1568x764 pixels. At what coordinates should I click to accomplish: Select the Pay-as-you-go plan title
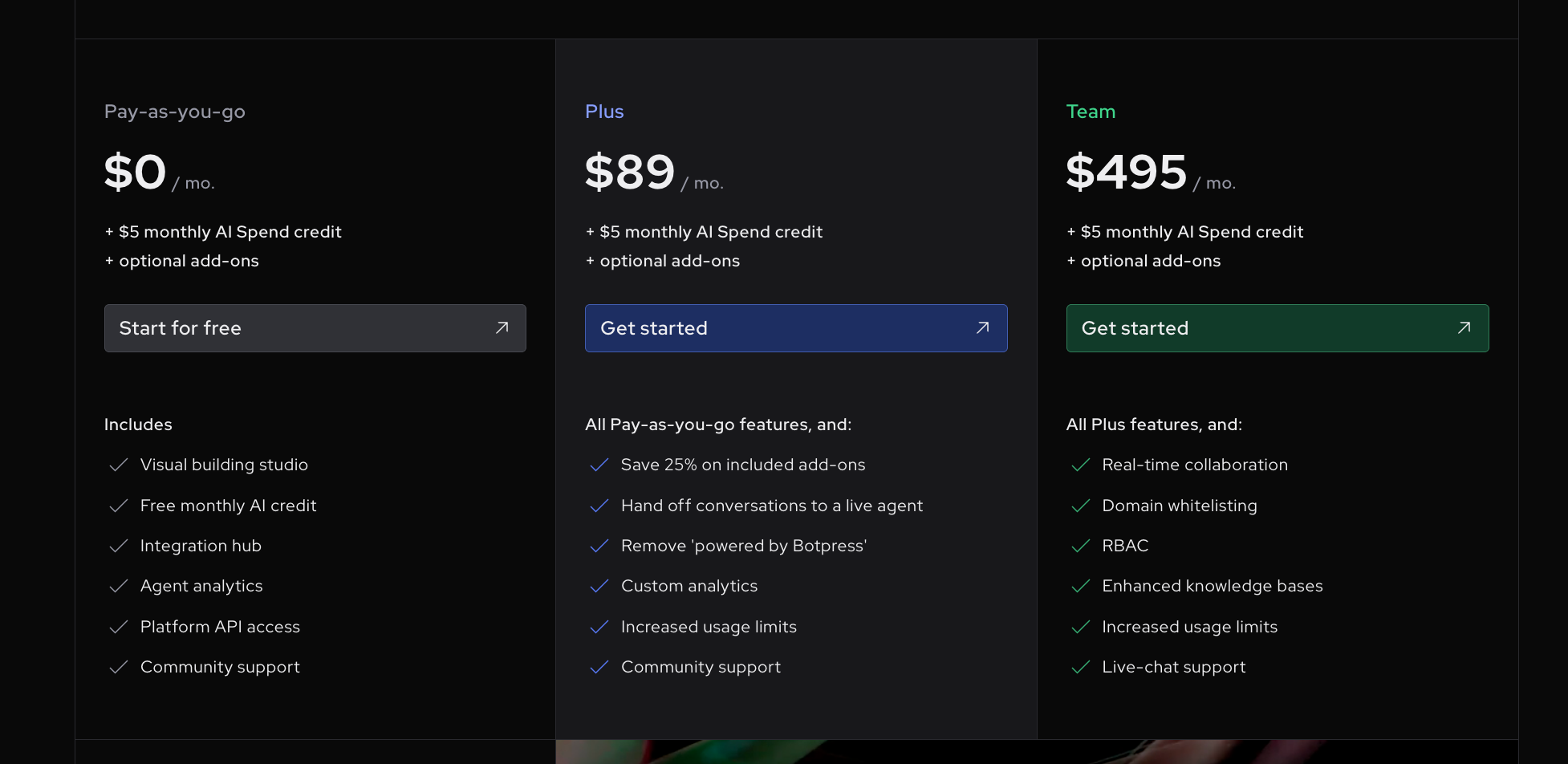[175, 112]
